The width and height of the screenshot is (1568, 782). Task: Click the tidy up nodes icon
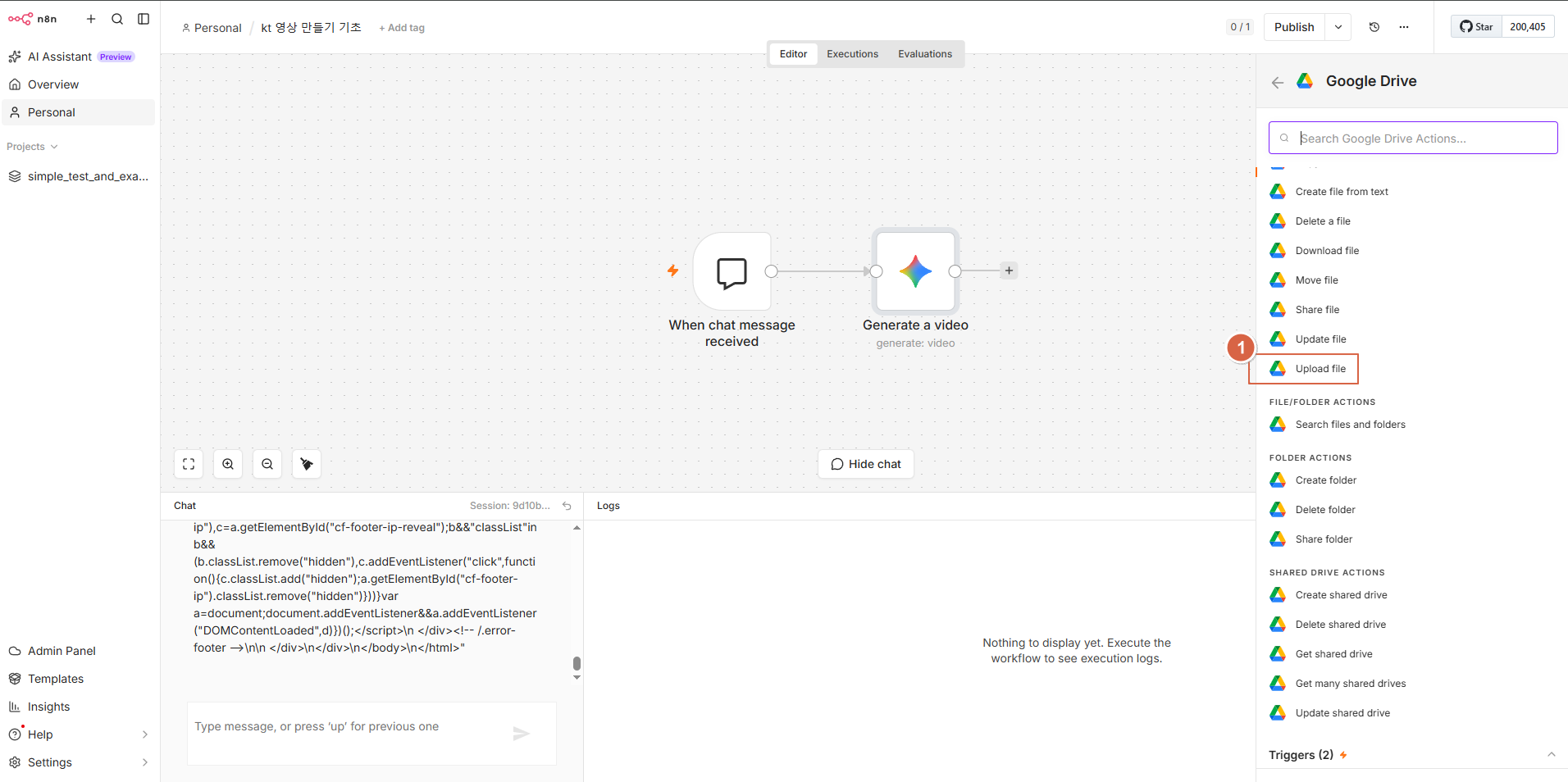click(307, 464)
